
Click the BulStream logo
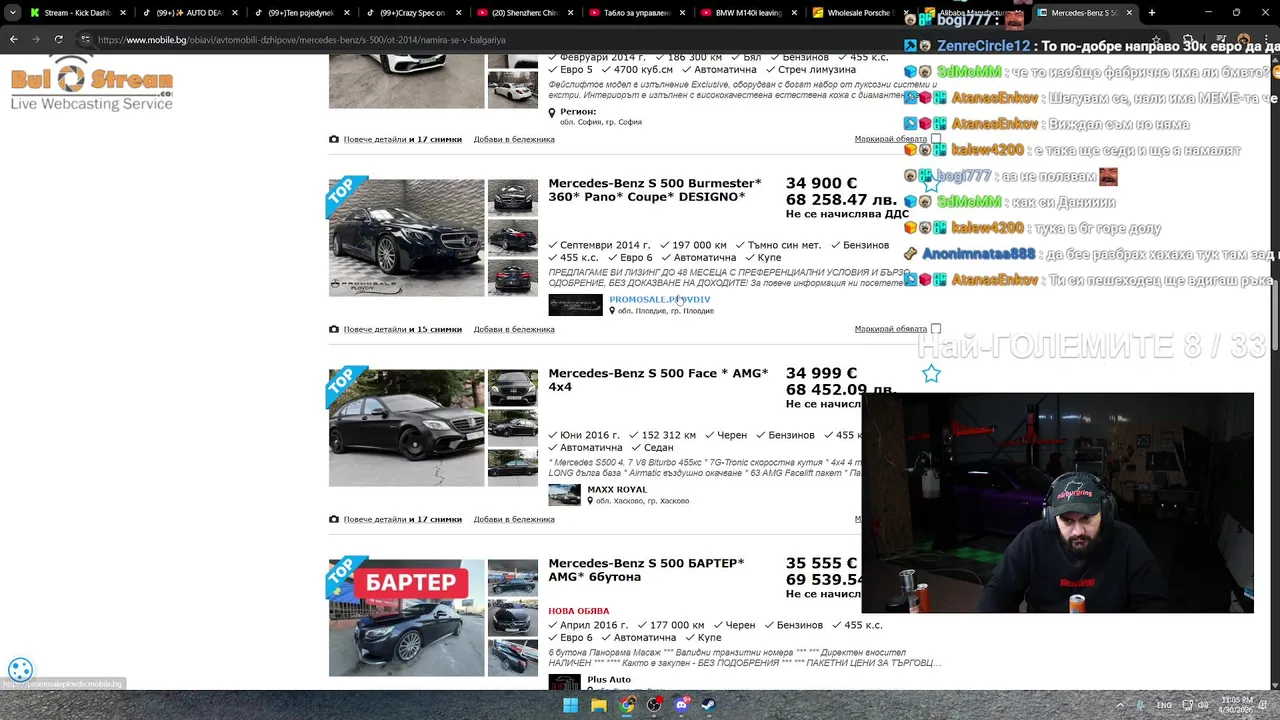click(x=91, y=82)
